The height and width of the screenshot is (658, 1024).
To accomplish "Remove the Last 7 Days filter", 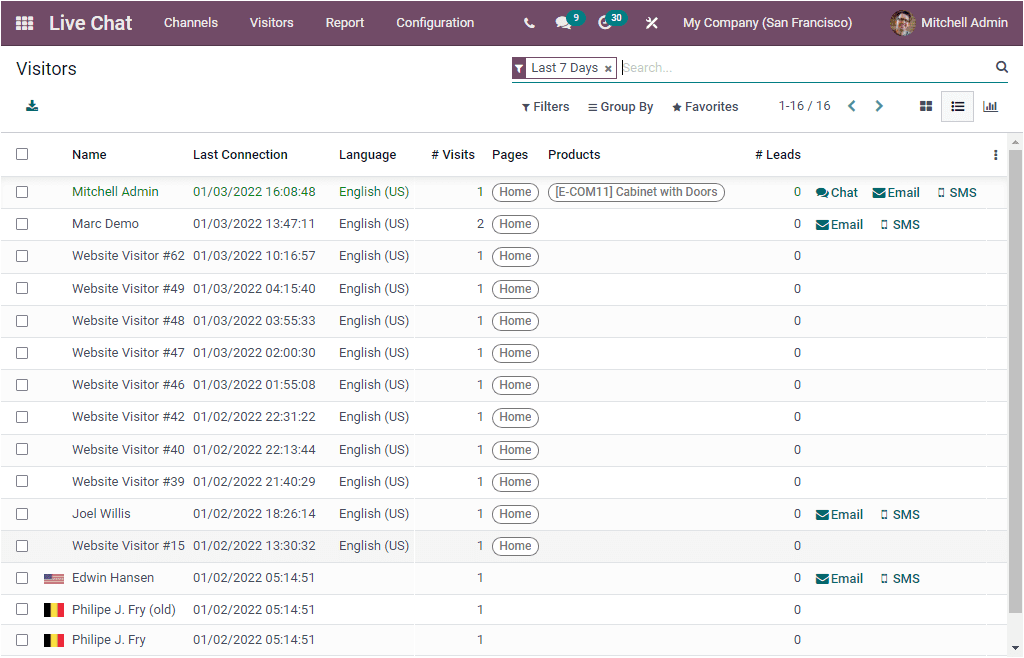I will coord(608,68).
